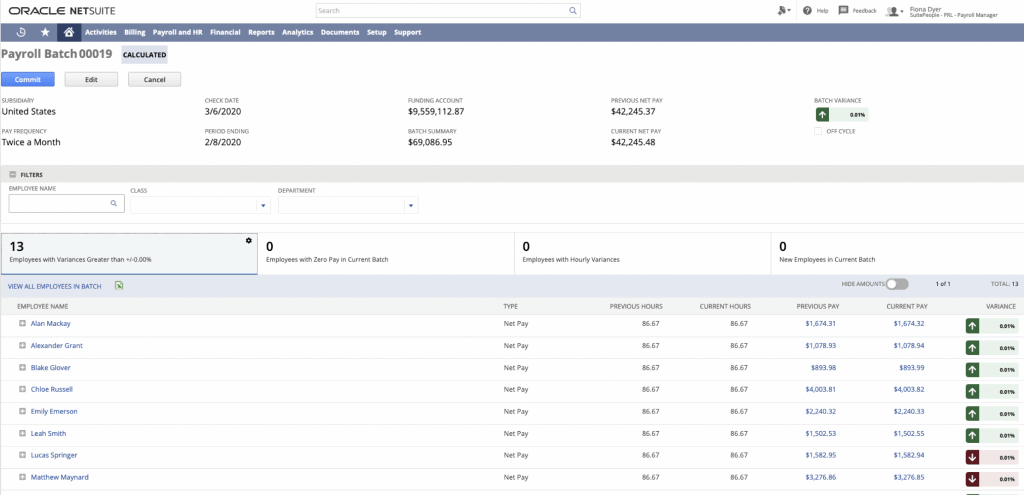The image size is (1024, 495).
Task: Open the Payroll and HR menu
Action: (176, 32)
